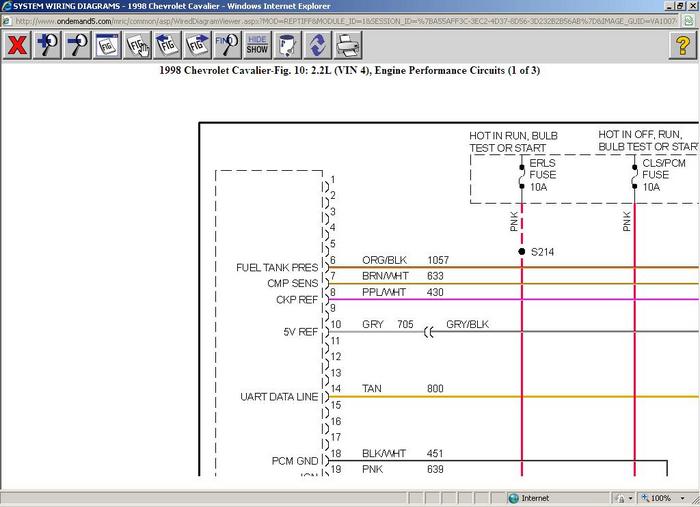Toggle the Hide/Show button
Viewport: 700px width, 507px height.
point(257,45)
